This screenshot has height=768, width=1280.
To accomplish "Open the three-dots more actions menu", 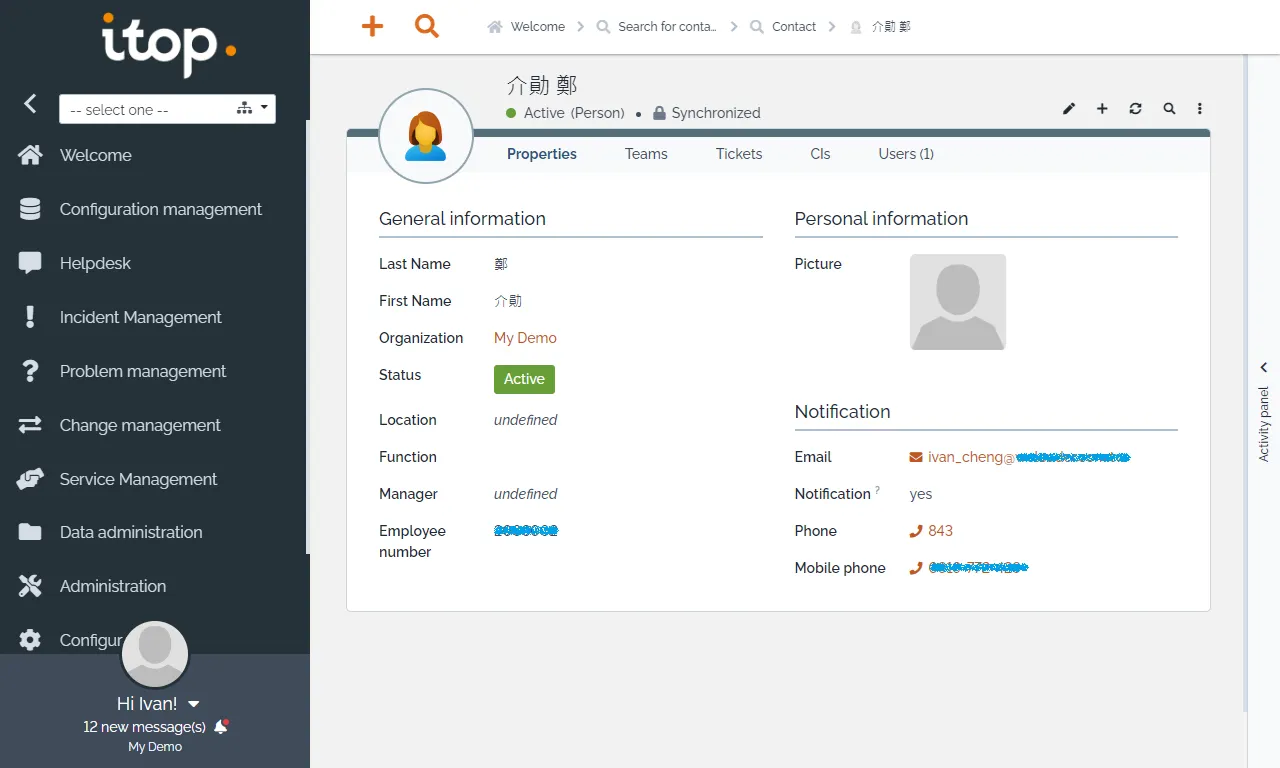I will coord(1200,108).
